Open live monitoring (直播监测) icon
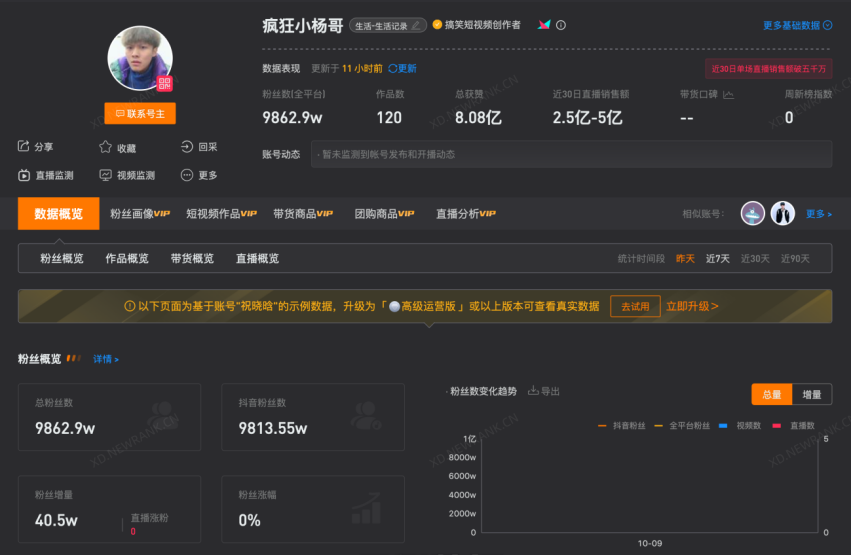This screenshot has height=555, width=851. tap(24, 175)
